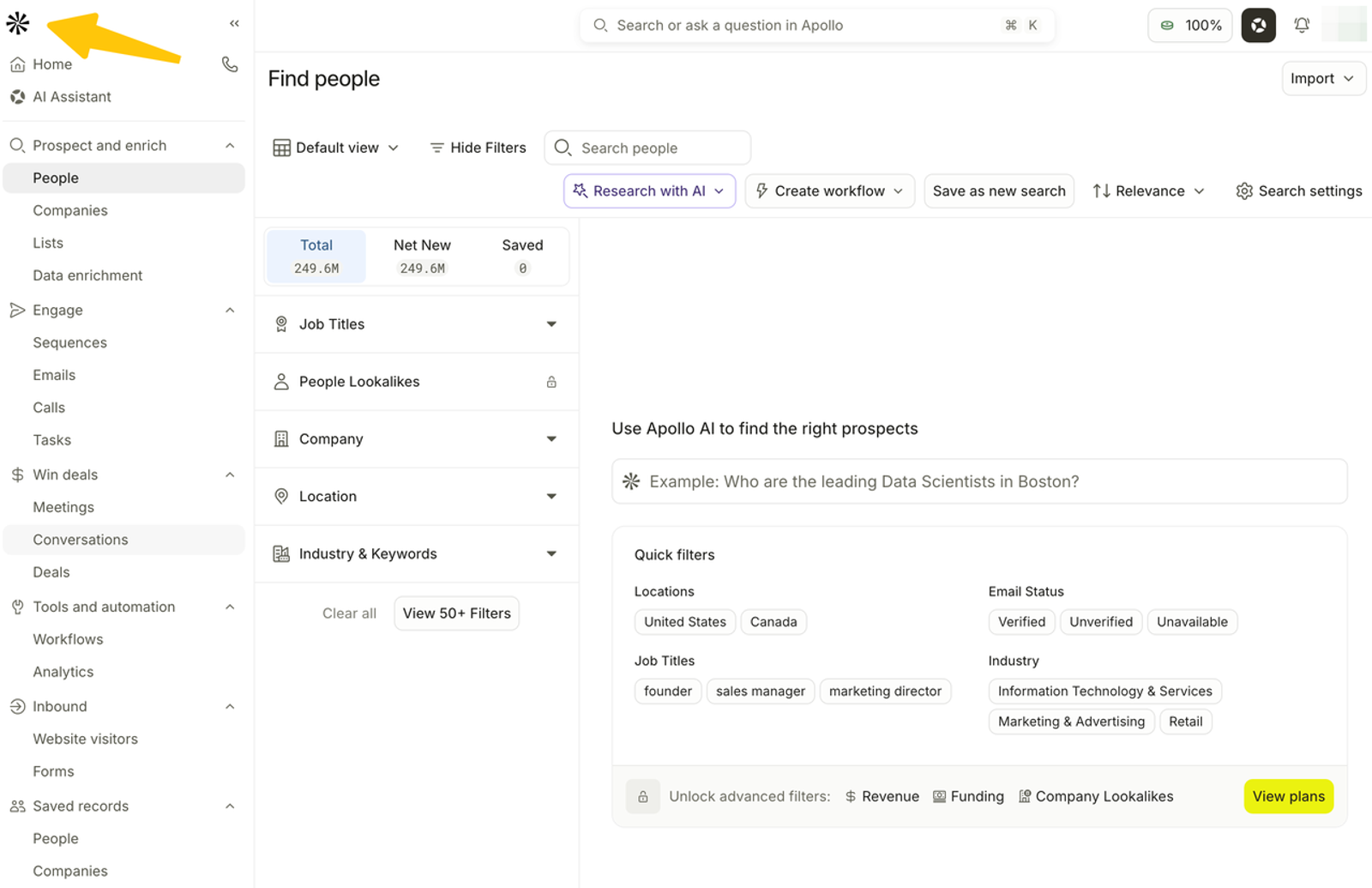Open the AI assistant icon in header
This screenshot has height=888, width=1372.
click(x=1258, y=25)
